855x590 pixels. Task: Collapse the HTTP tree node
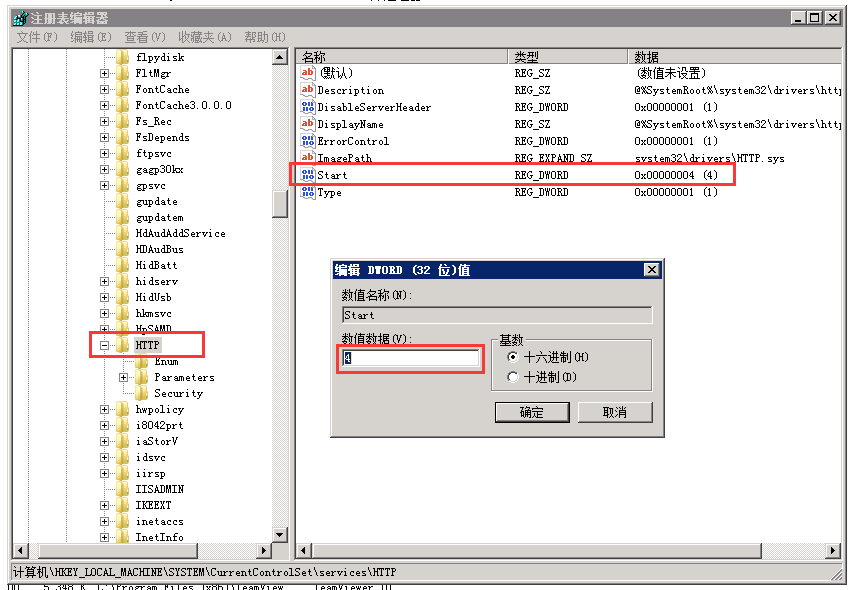point(104,345)
